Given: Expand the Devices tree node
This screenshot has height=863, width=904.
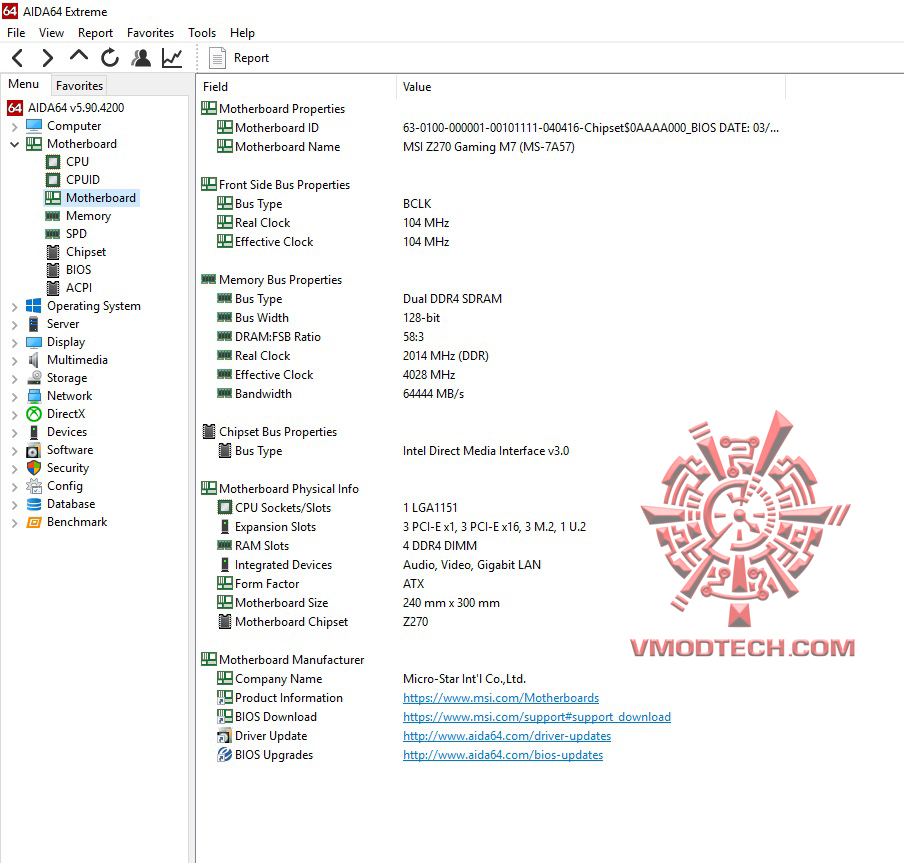Looking at the screenshot, I should [x=14, y=432].
